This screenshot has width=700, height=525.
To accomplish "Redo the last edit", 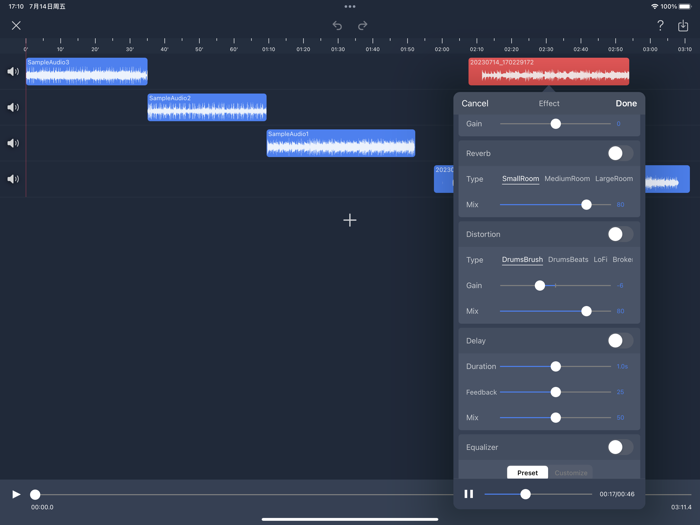I will pyautogui.click(x=362, y=25).
